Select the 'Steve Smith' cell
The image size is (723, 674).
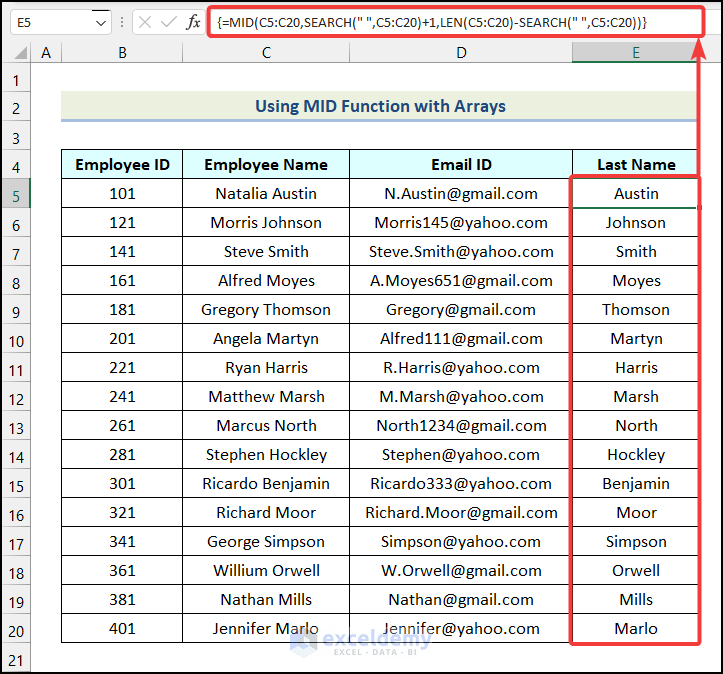click(266, 252)
